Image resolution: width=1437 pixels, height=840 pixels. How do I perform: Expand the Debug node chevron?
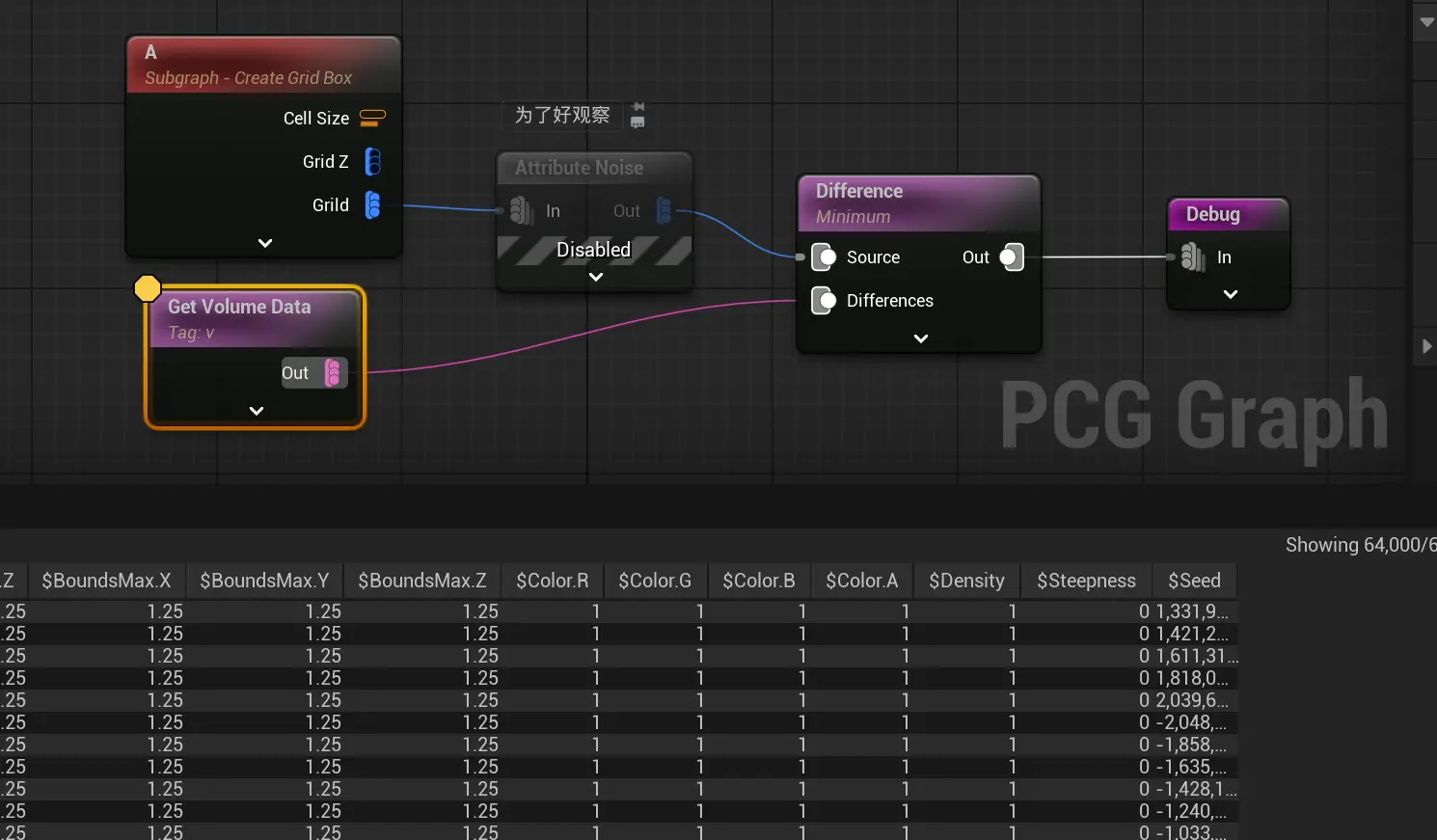tap(1231, 294)
